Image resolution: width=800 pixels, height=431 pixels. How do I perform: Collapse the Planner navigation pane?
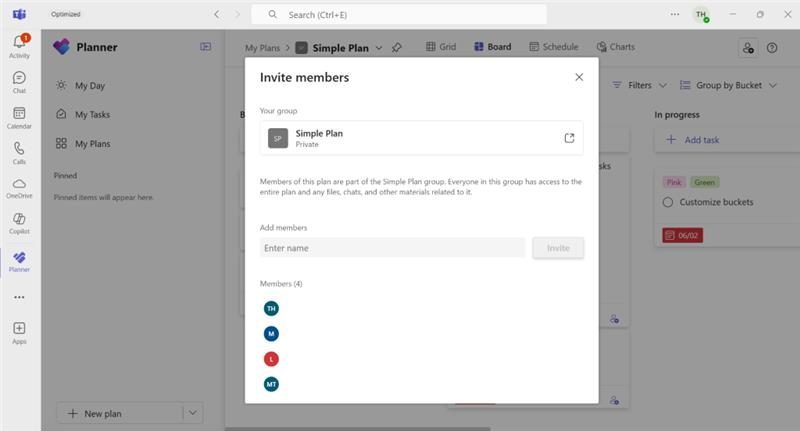pos(206,47)
